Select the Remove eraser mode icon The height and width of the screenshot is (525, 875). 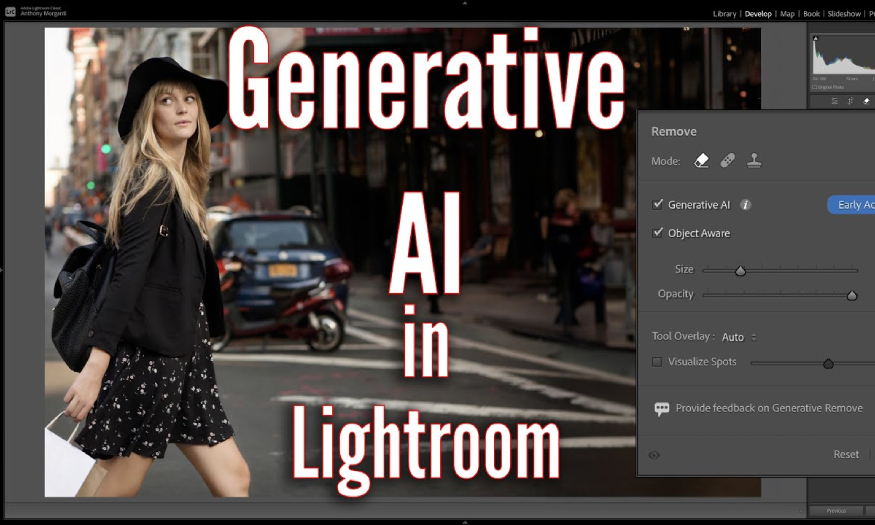tap(701, 161)
